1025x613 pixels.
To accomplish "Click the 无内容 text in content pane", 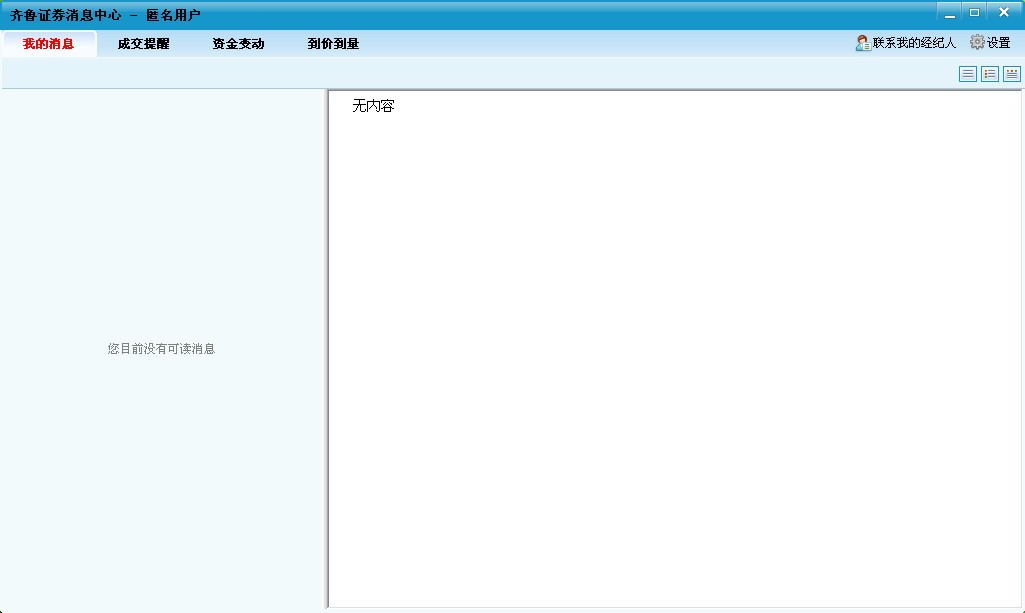I will coord(373,106).
